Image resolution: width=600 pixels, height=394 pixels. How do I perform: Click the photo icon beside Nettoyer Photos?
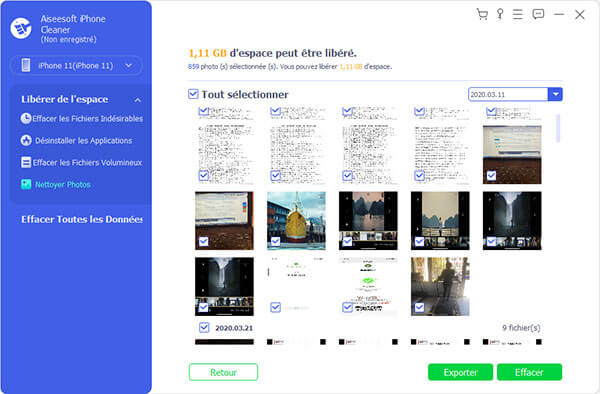point(26,184)
